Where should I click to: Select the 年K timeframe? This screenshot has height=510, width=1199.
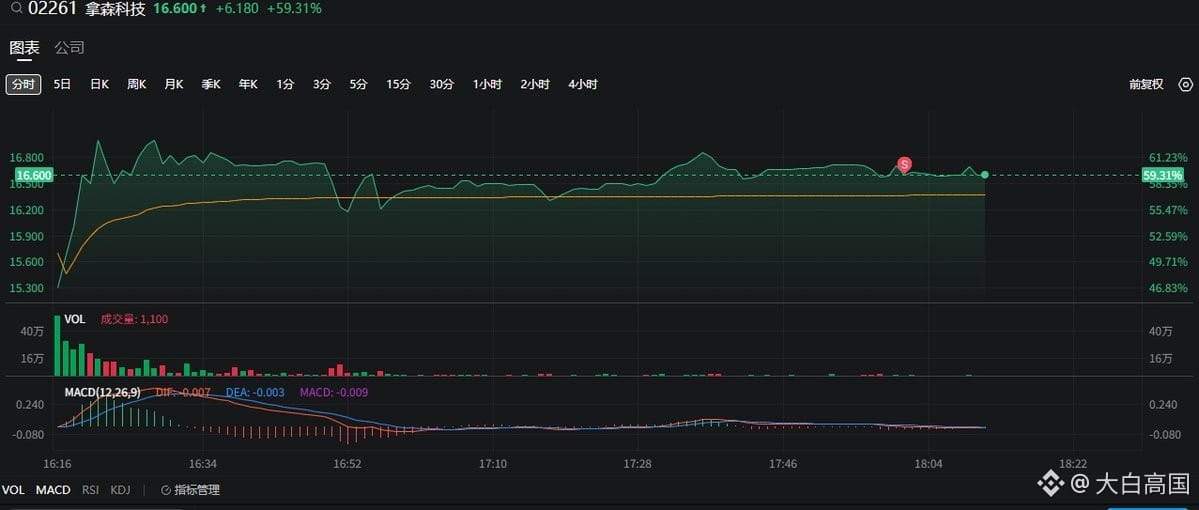(x=248, y=84)
